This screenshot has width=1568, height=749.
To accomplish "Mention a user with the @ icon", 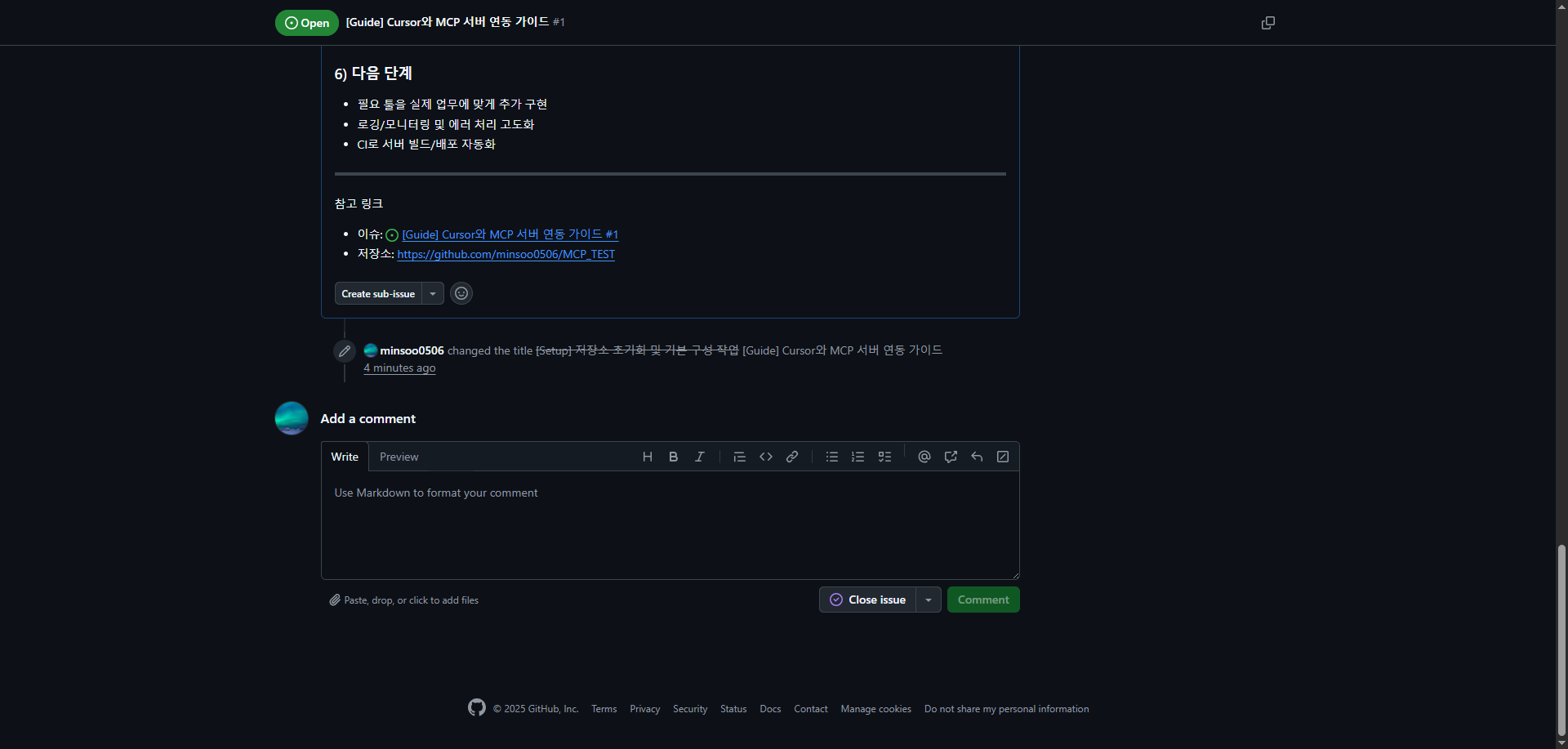I will [924, 457].
